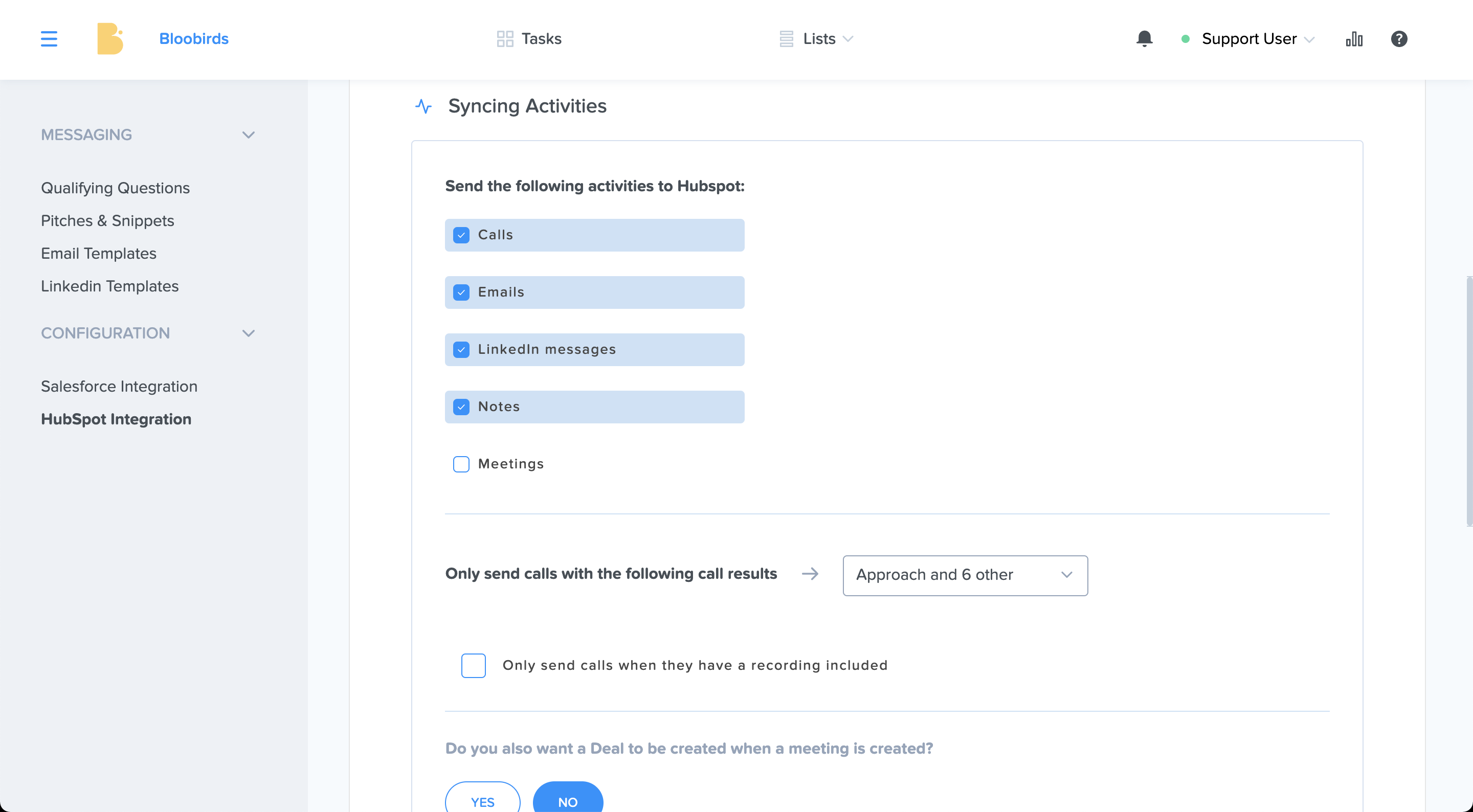This screenshot has height=812, width=1473.
Task: Open Email Templates
Action: tap(98, 253)
